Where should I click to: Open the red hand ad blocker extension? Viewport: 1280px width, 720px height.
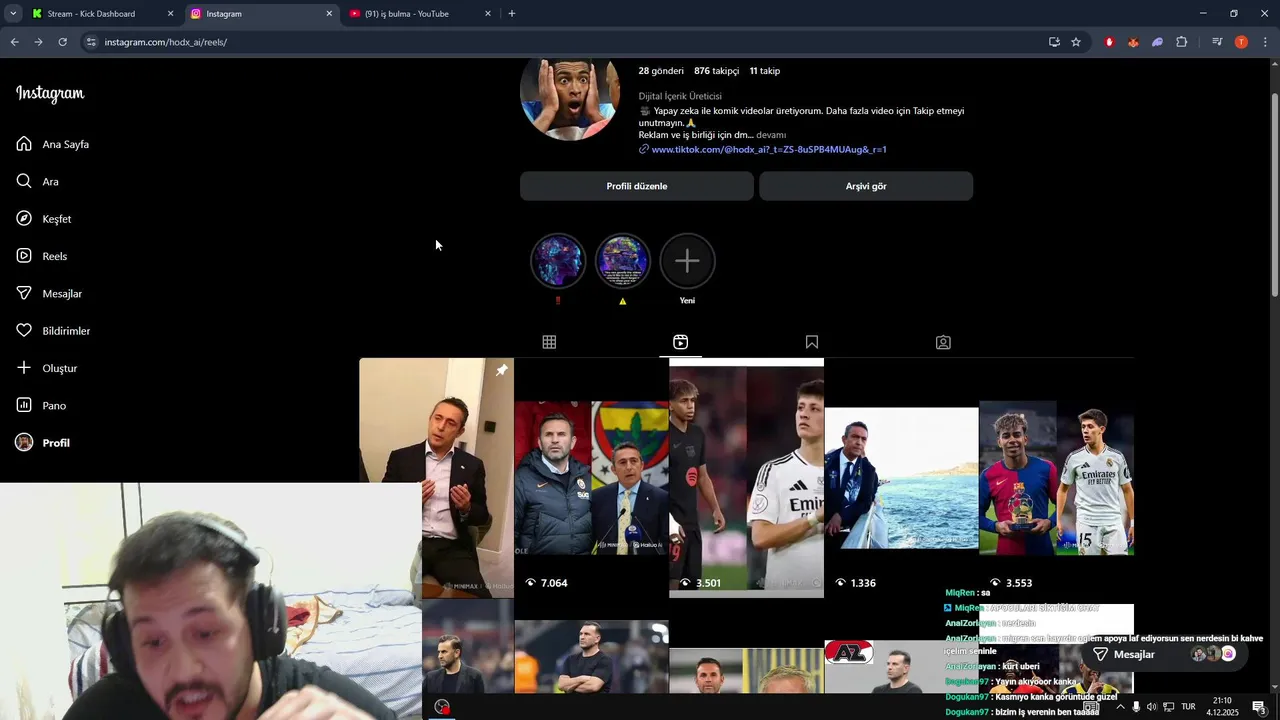coord(1109,42)
